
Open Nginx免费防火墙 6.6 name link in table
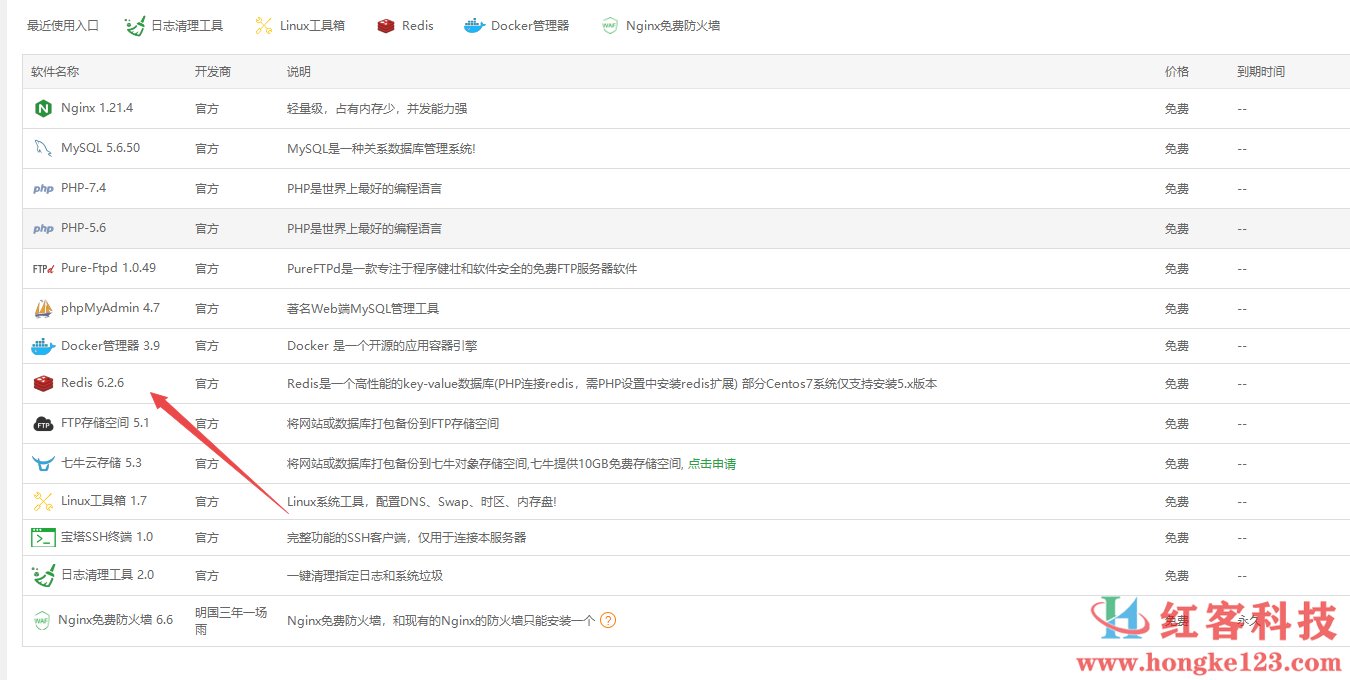[x=115, y=620]
